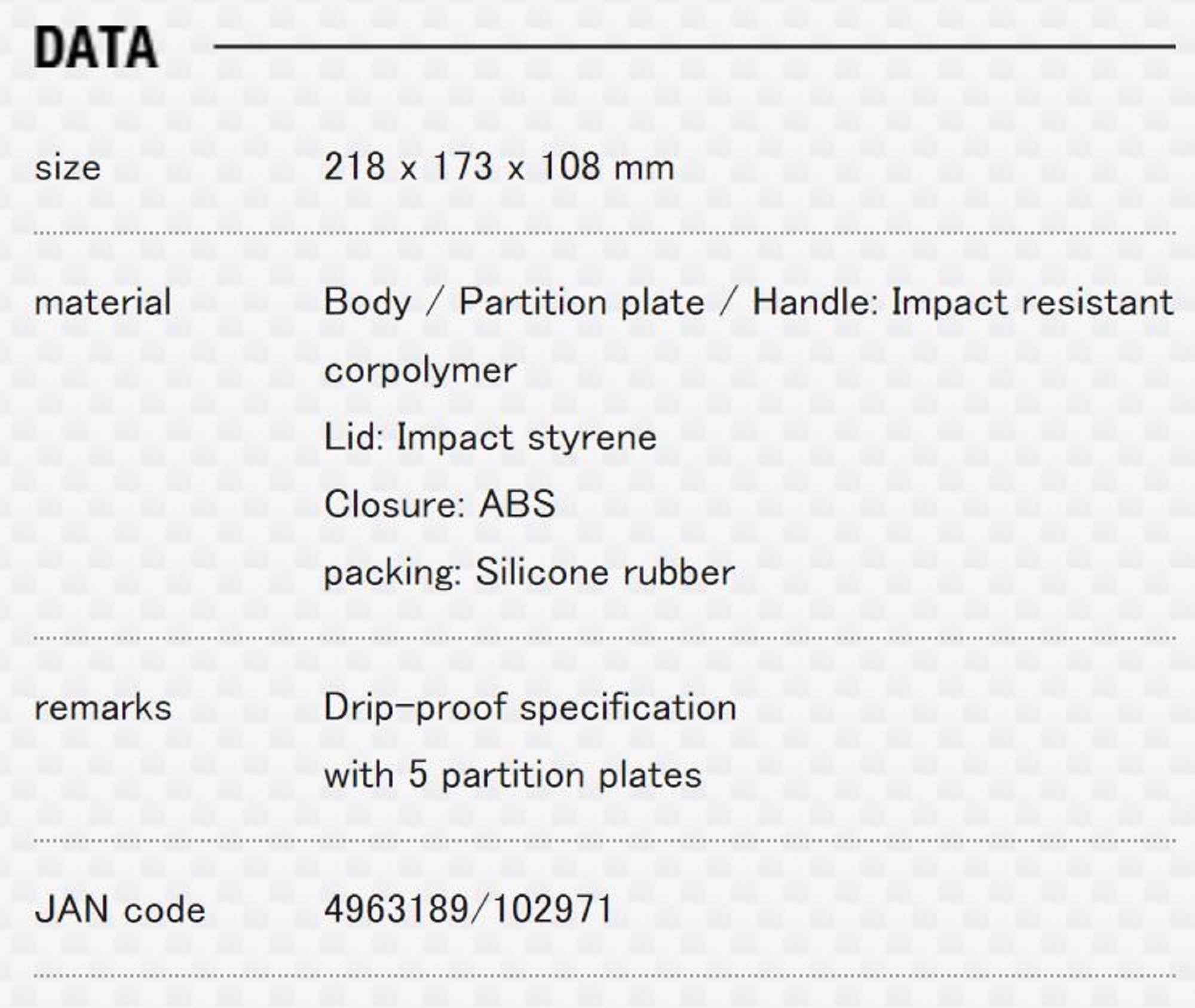Click the Drip-proof specification text
Viewport: 1195px width, 1008px height.
pyautogui.click(x=529, y=708)
